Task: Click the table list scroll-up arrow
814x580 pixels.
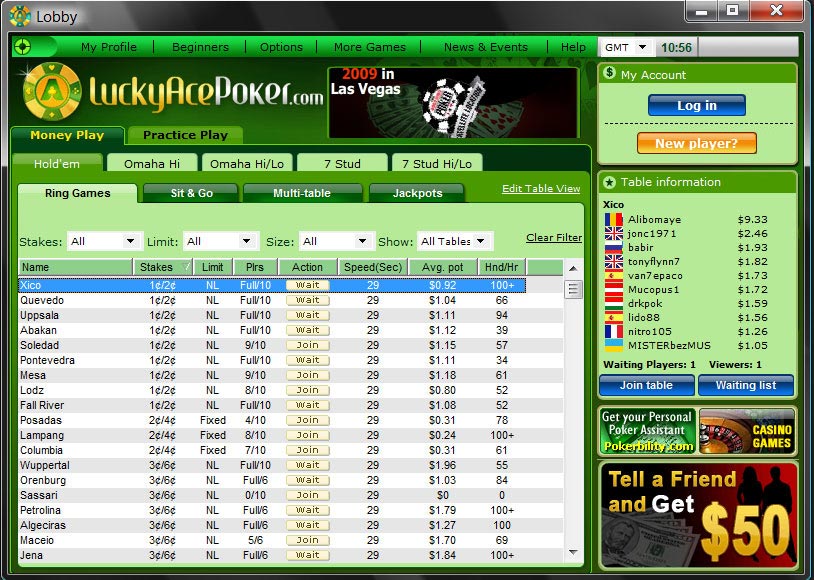Action: point(573,268)
